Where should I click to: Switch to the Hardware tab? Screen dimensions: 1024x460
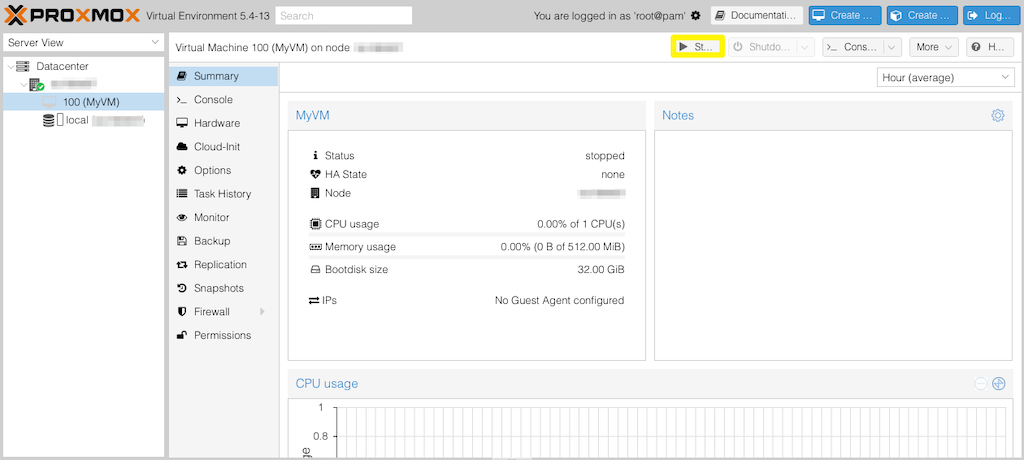(216, 123)
